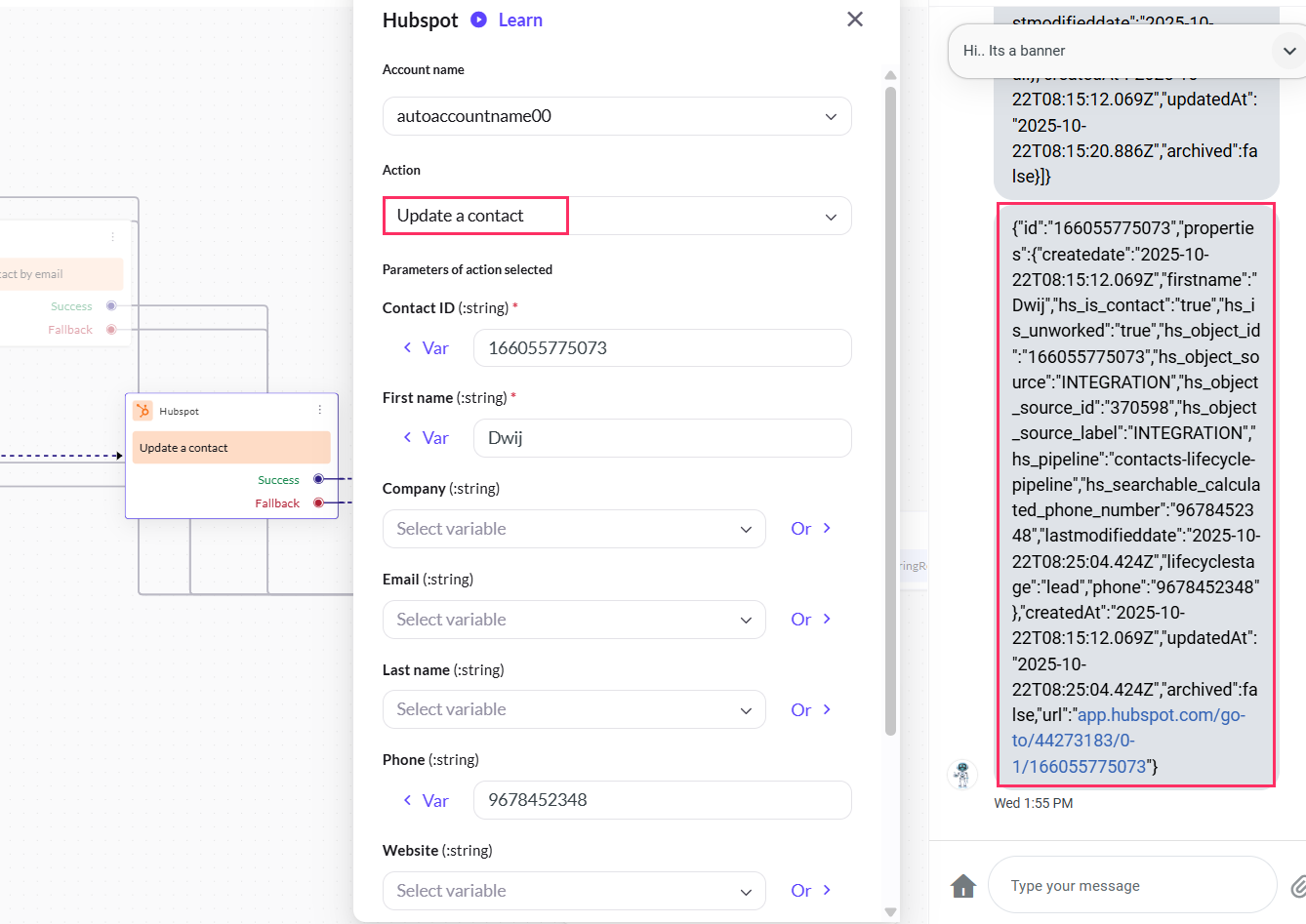This screenshot has width=1306, height=924.
Task: Click the Fallback output connector dot
Action: [318, 502]
